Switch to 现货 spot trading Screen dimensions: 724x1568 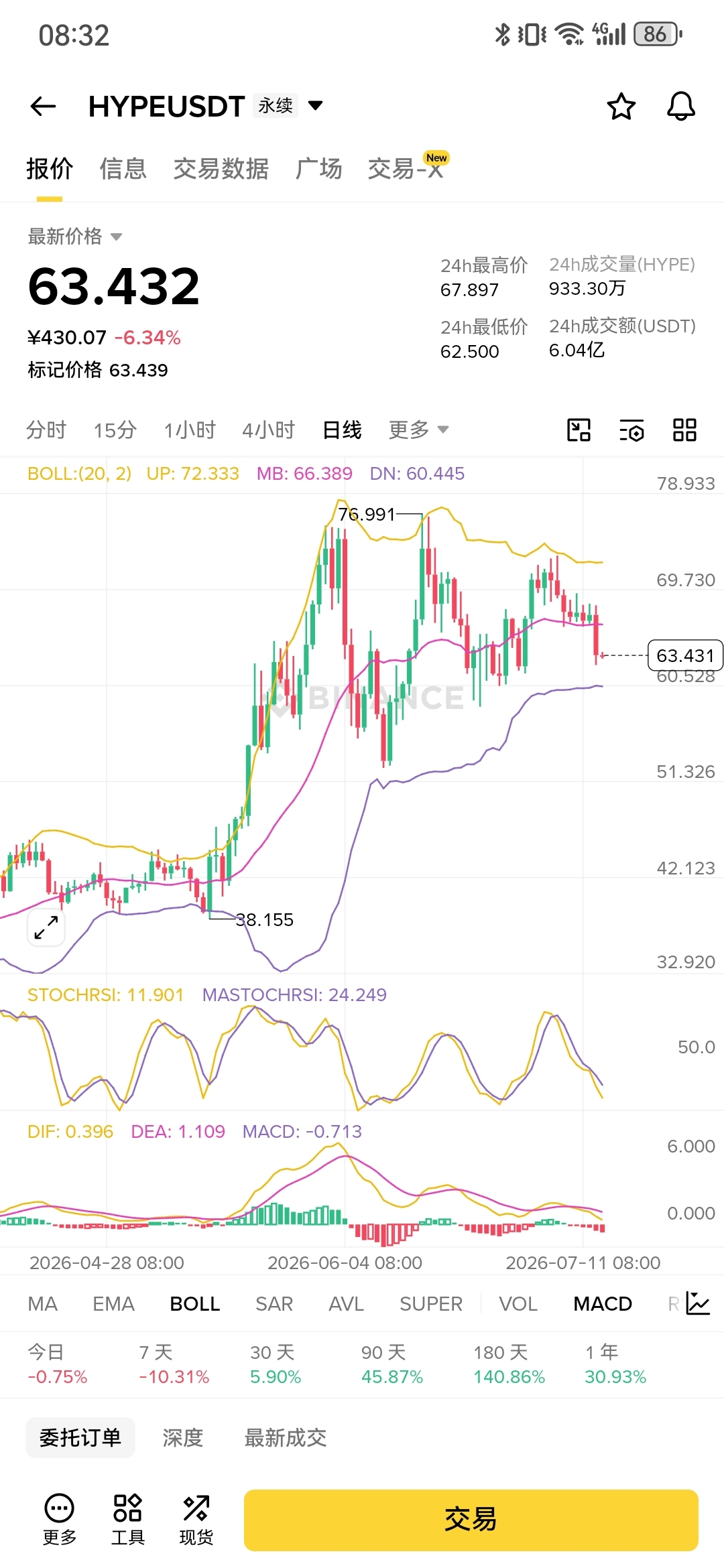click(x=196, y=1520)
